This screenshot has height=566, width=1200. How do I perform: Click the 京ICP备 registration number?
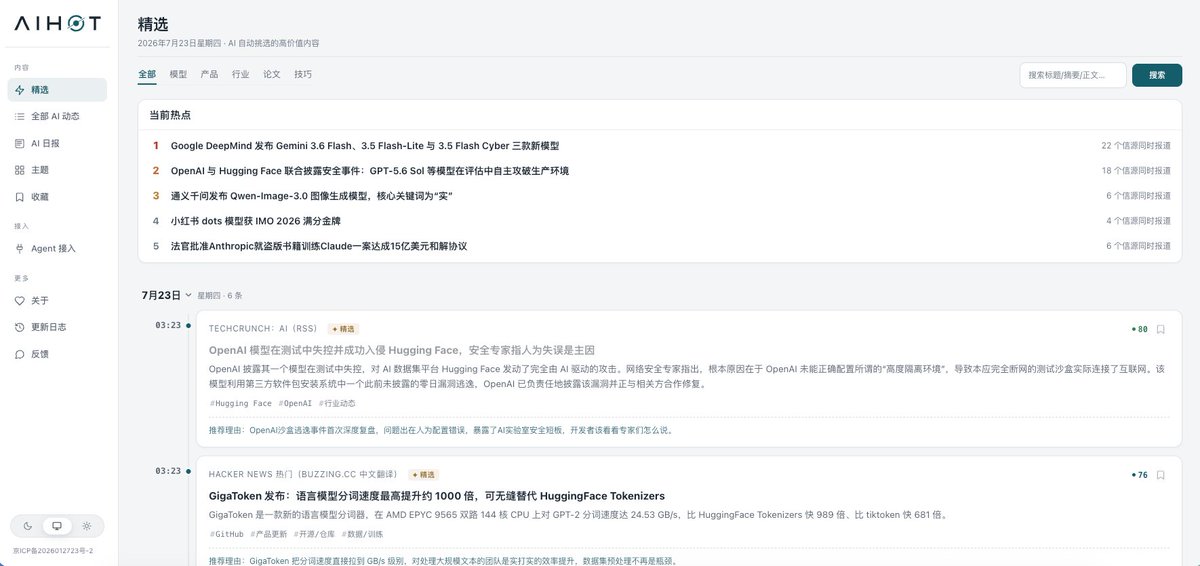tap(53, 550)
